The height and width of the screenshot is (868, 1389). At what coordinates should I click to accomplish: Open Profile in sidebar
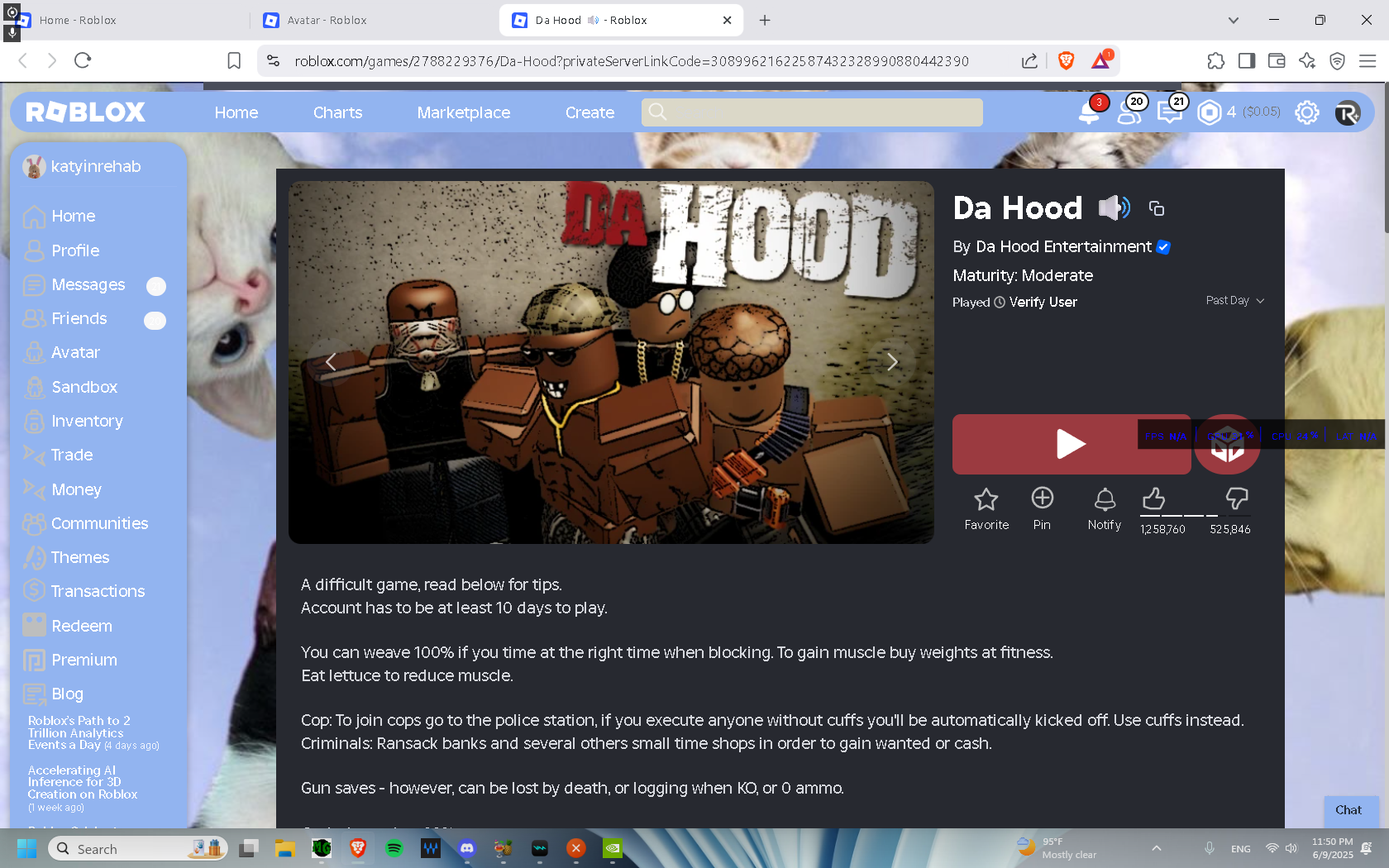coord(61,250)
